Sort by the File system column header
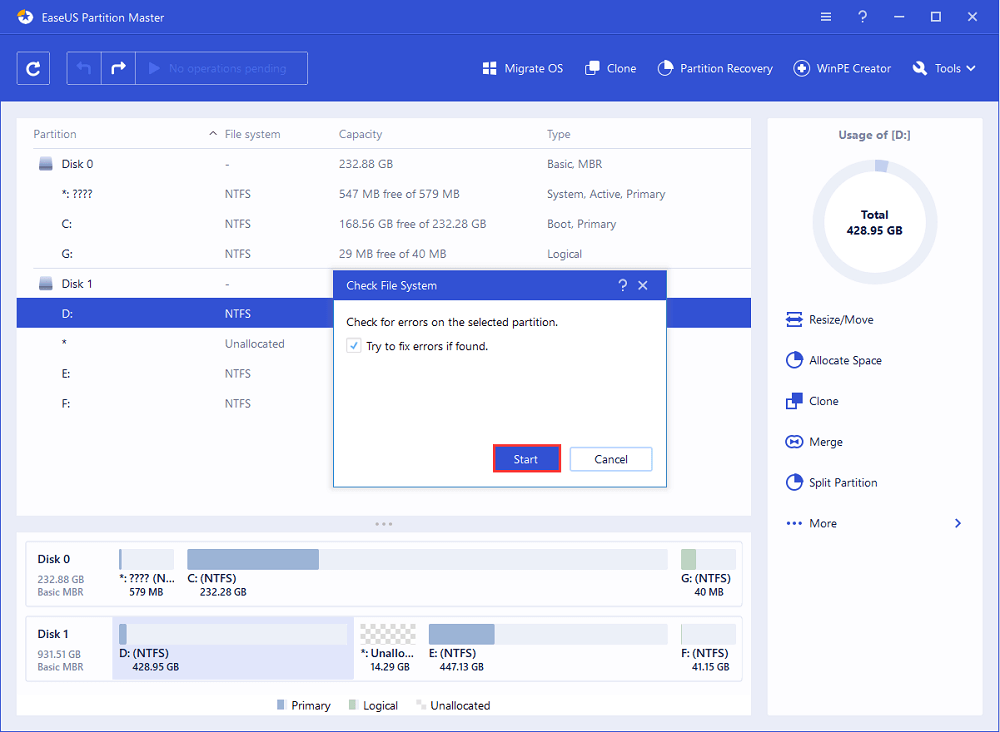 tap(252, 134)
